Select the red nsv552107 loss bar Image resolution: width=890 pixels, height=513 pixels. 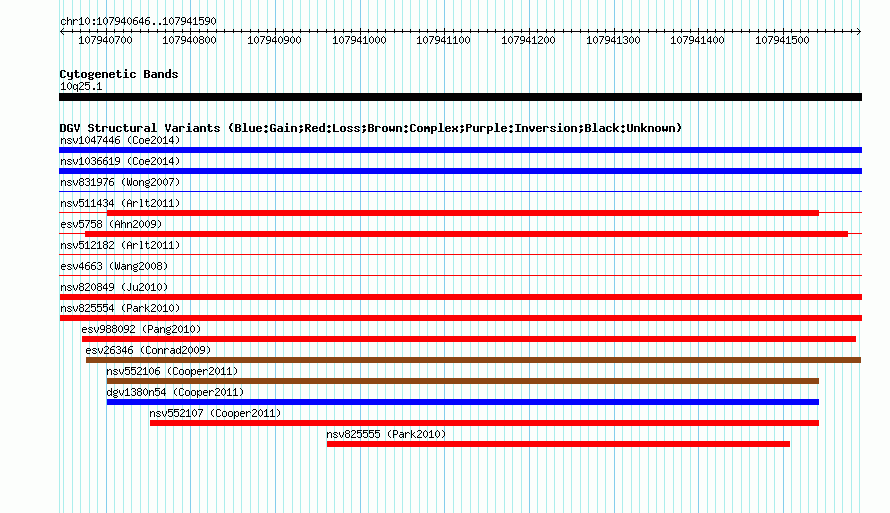484,423
